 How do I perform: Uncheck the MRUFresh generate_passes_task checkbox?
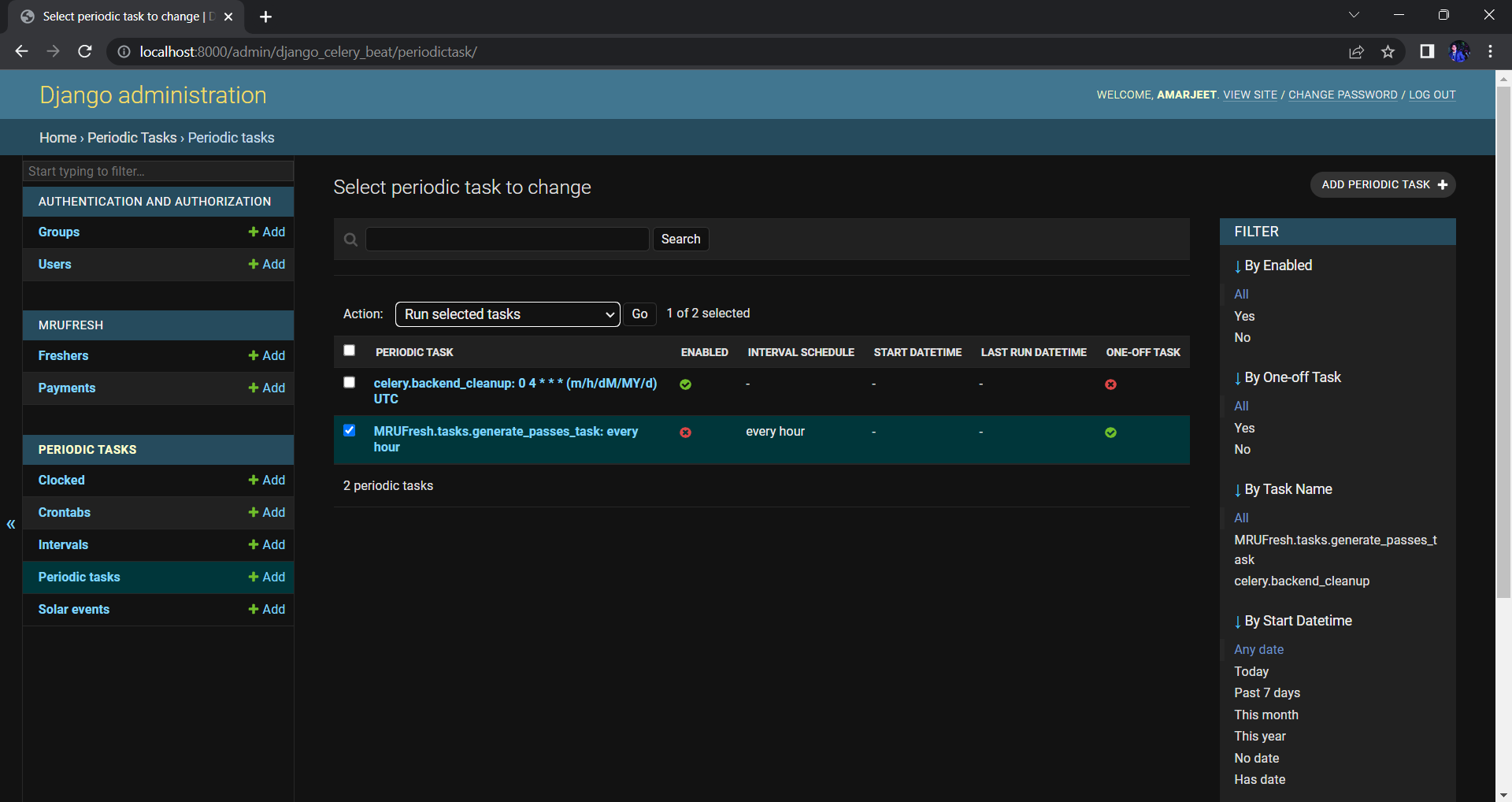point(349,430)
